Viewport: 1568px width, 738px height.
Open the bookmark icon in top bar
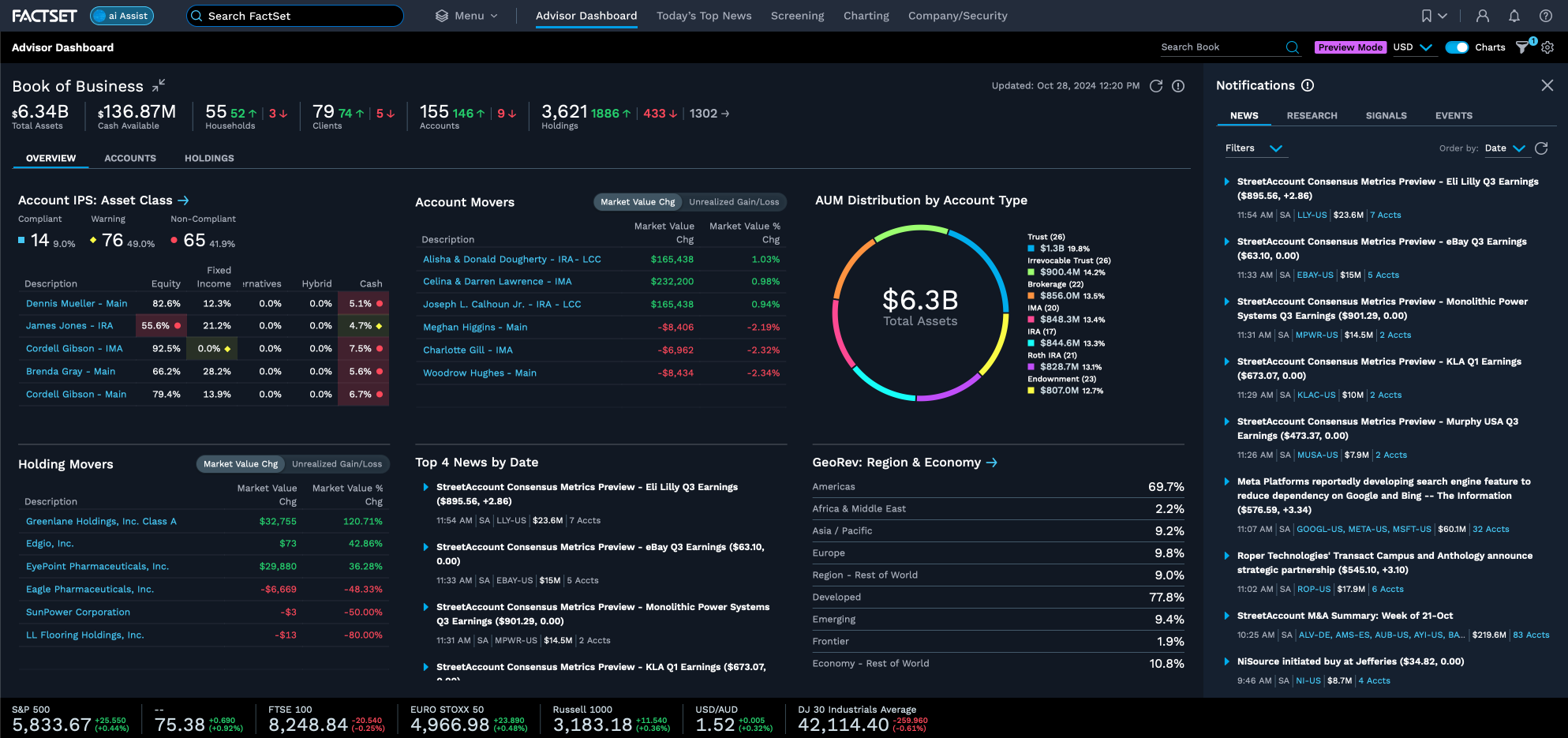(1427, 16)
